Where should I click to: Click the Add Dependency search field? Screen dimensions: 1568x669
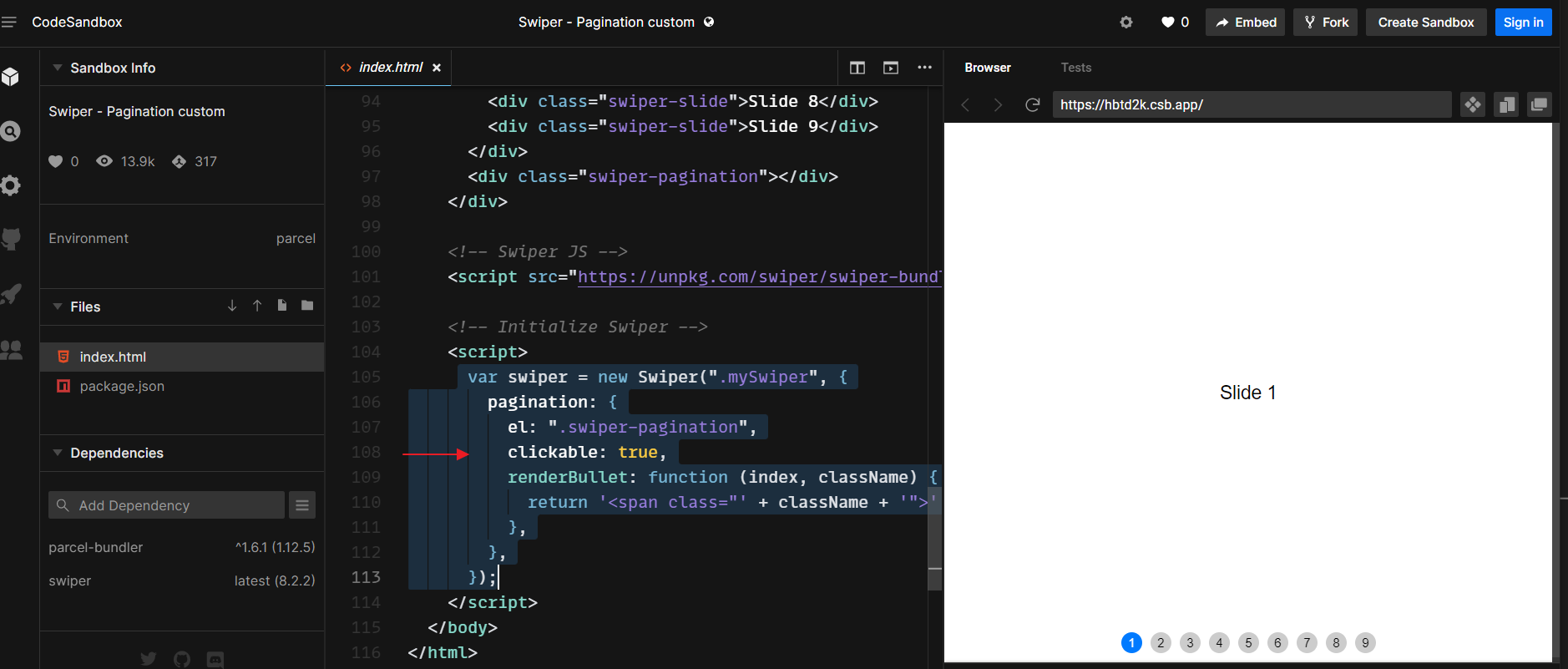(166, 505)
